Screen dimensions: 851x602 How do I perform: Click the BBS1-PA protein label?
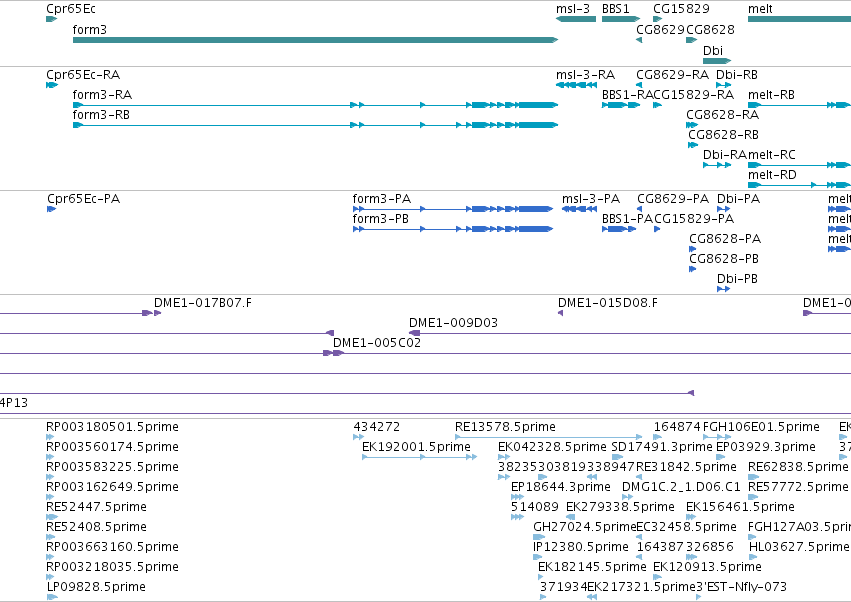pos(627,219)
